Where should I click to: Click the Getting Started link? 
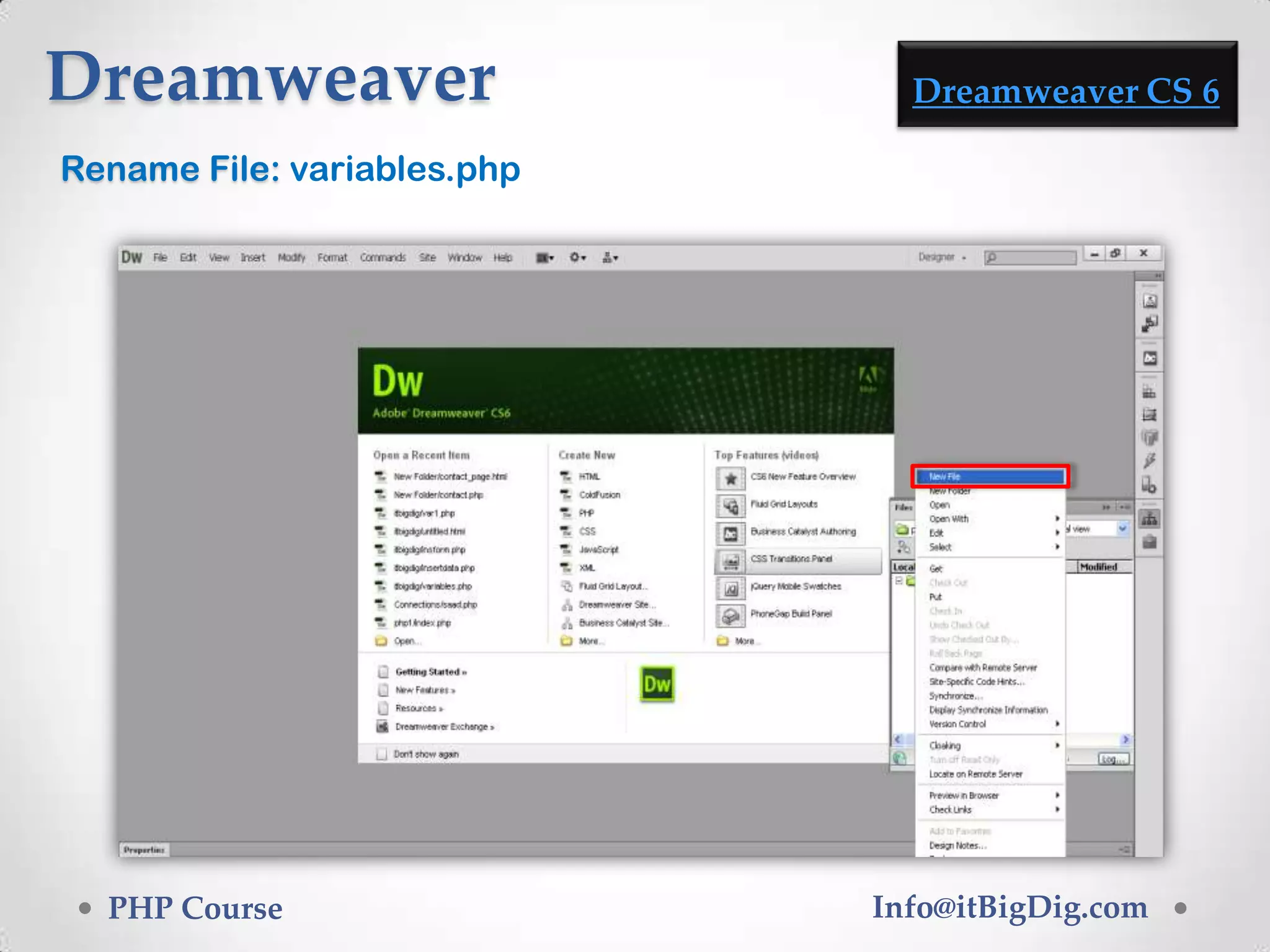[431, 672]
